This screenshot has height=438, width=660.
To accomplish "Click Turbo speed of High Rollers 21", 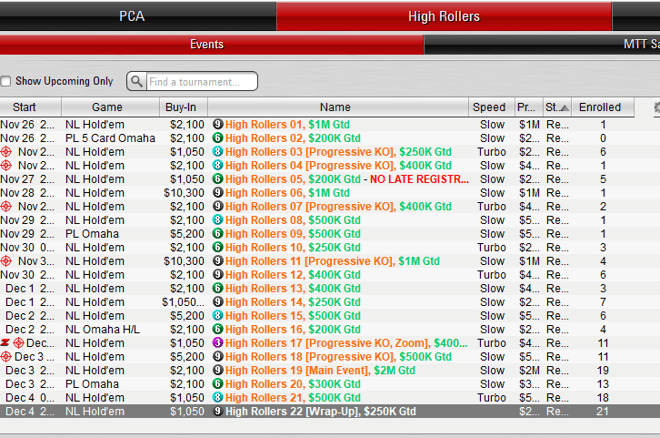I will [x=492, y=398].
